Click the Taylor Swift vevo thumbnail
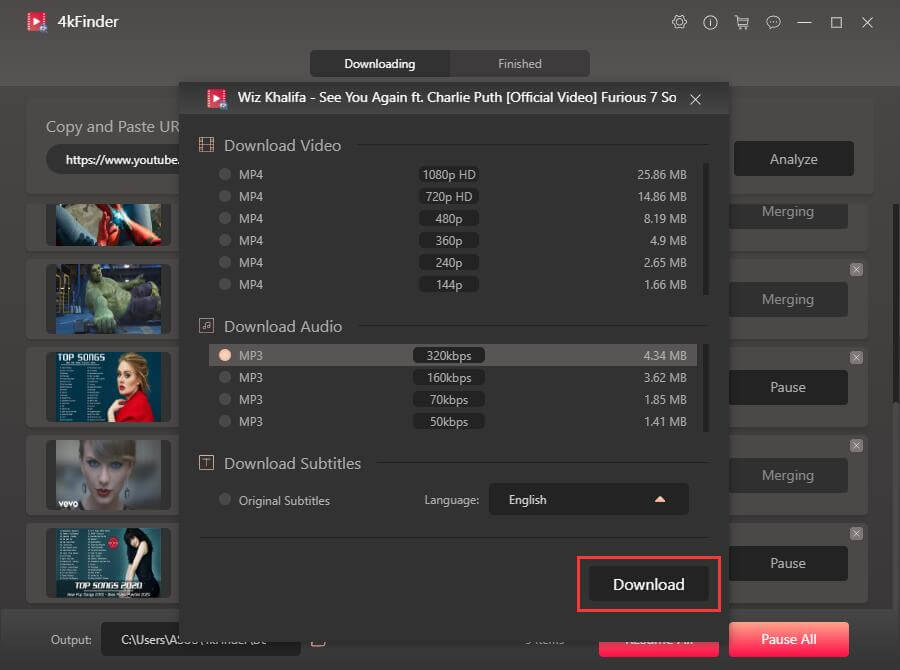The image size is (900, 670). click(x=108, y=474)
